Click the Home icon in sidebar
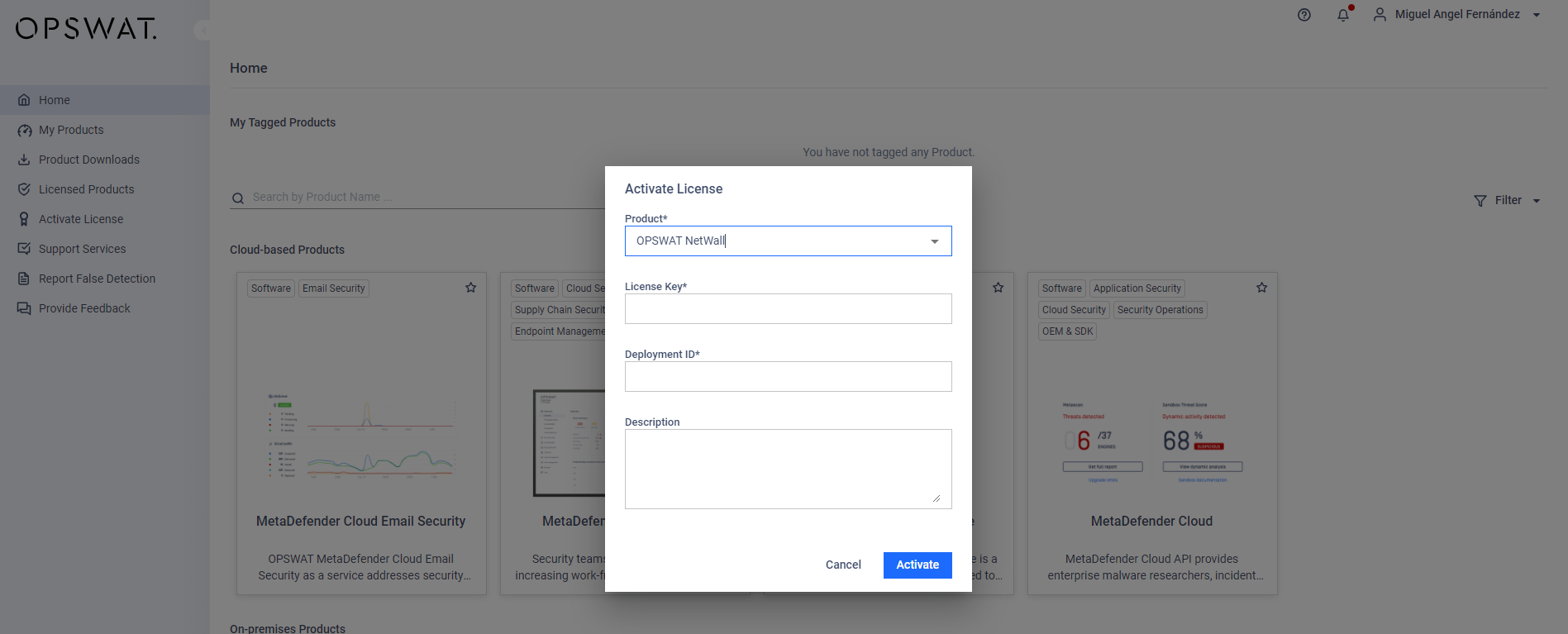 [x=24, y=100]
